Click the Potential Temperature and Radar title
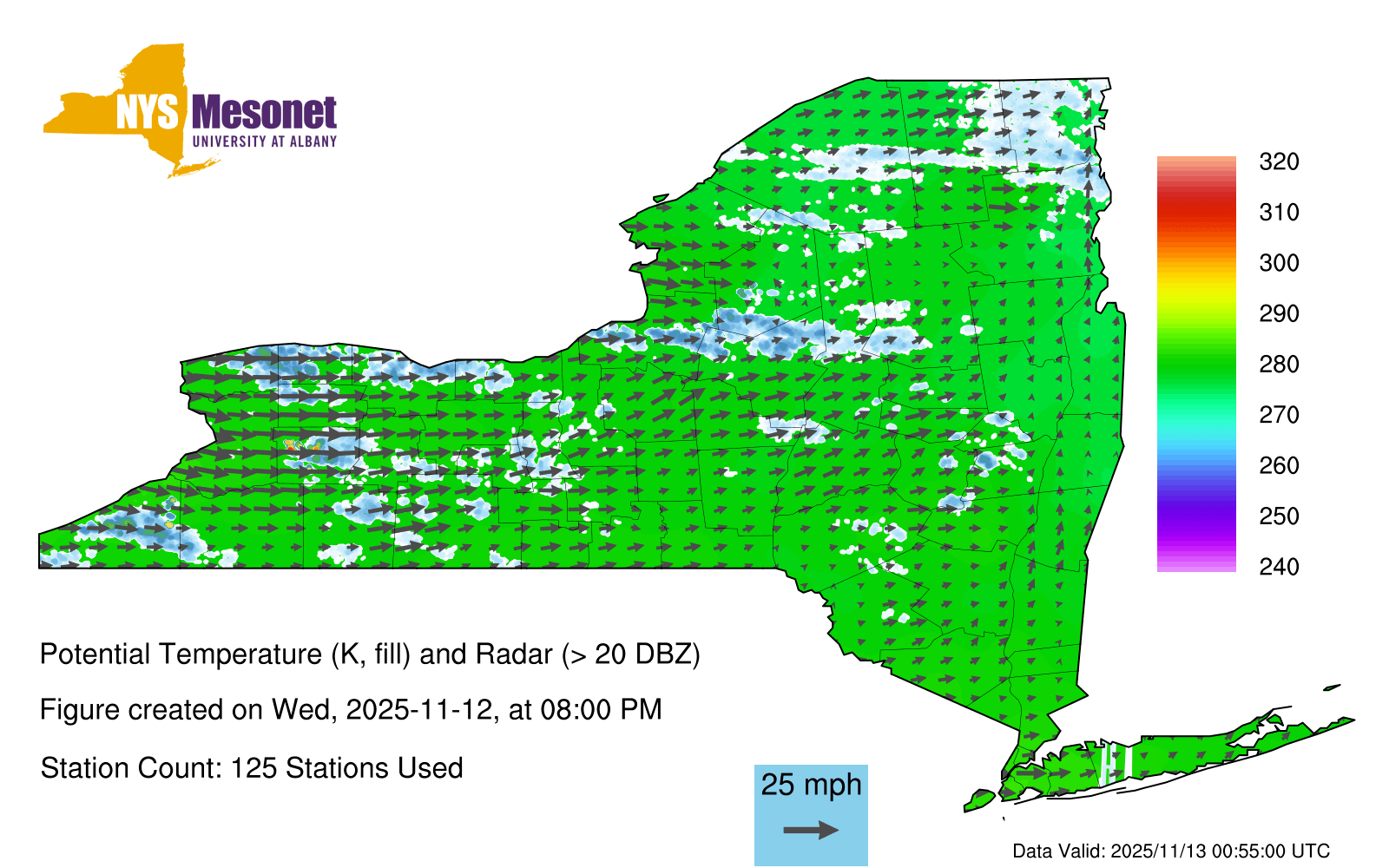Image resolution: width=1389 pixels, height=868 pixels. click(370, 654)
